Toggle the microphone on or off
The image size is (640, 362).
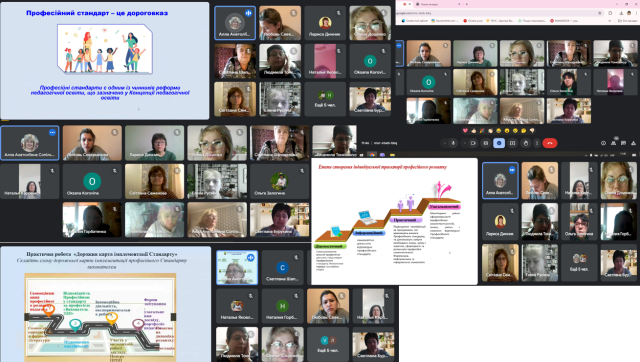453,143
